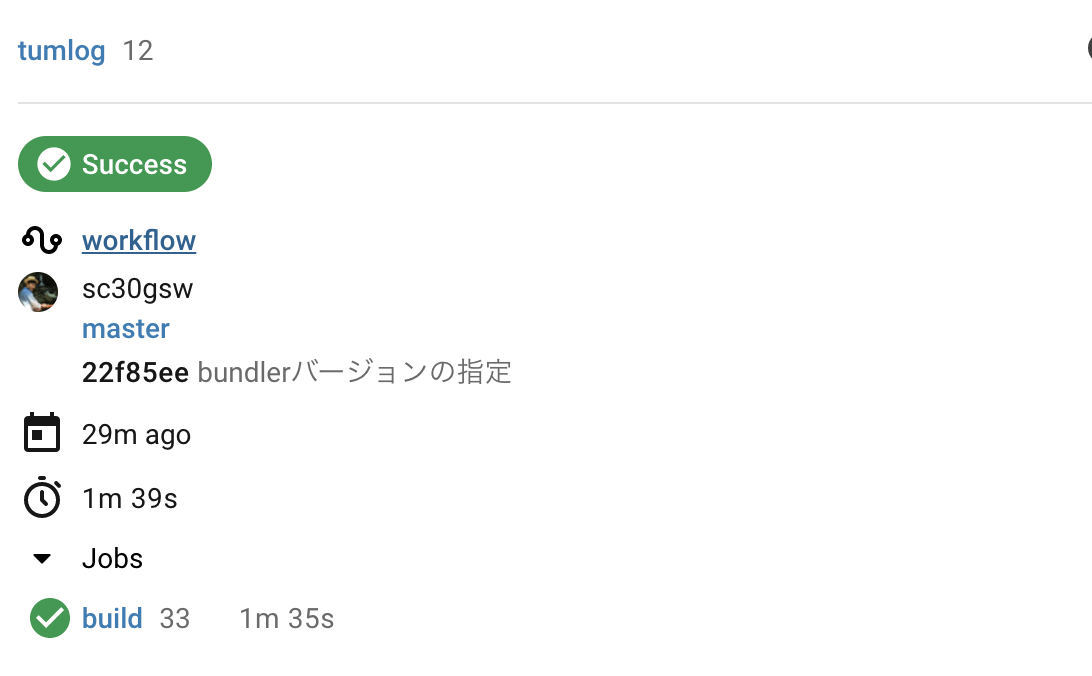The height and width of the screenshot is (676, 1092).
Task: Open the workflow link
Action: [138, 239]
